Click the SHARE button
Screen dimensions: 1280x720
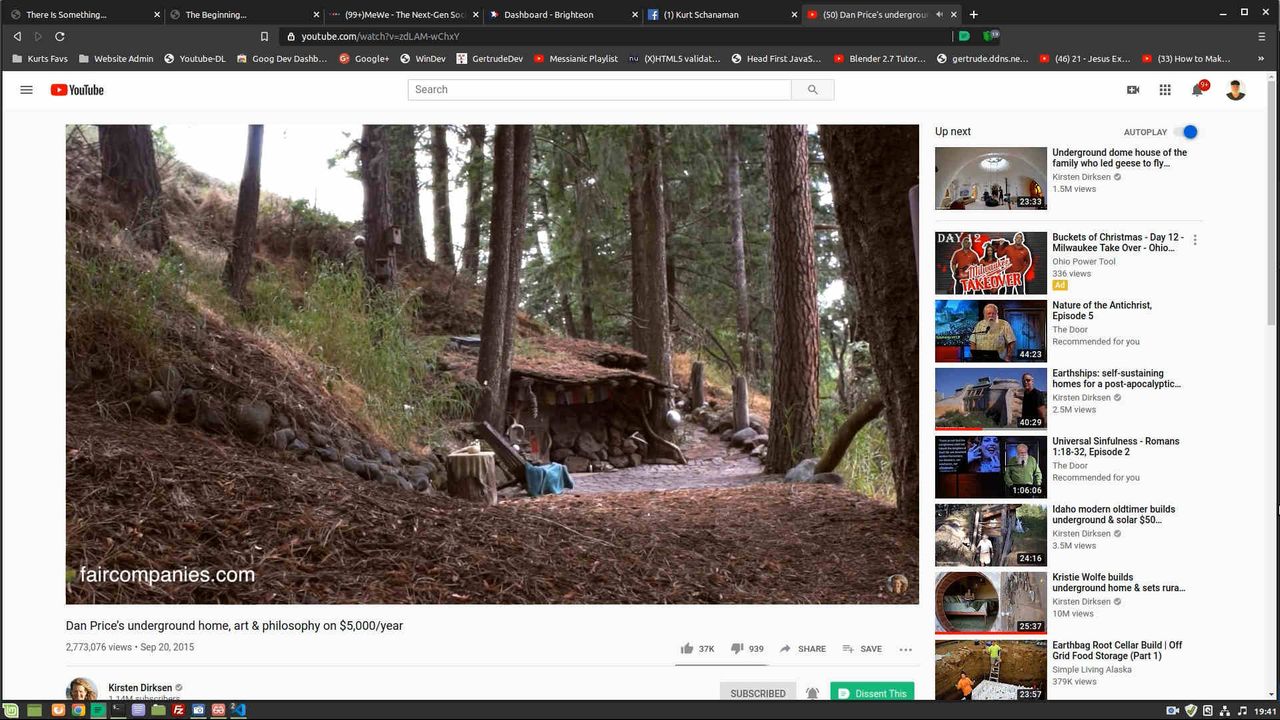tap(803, 649)
